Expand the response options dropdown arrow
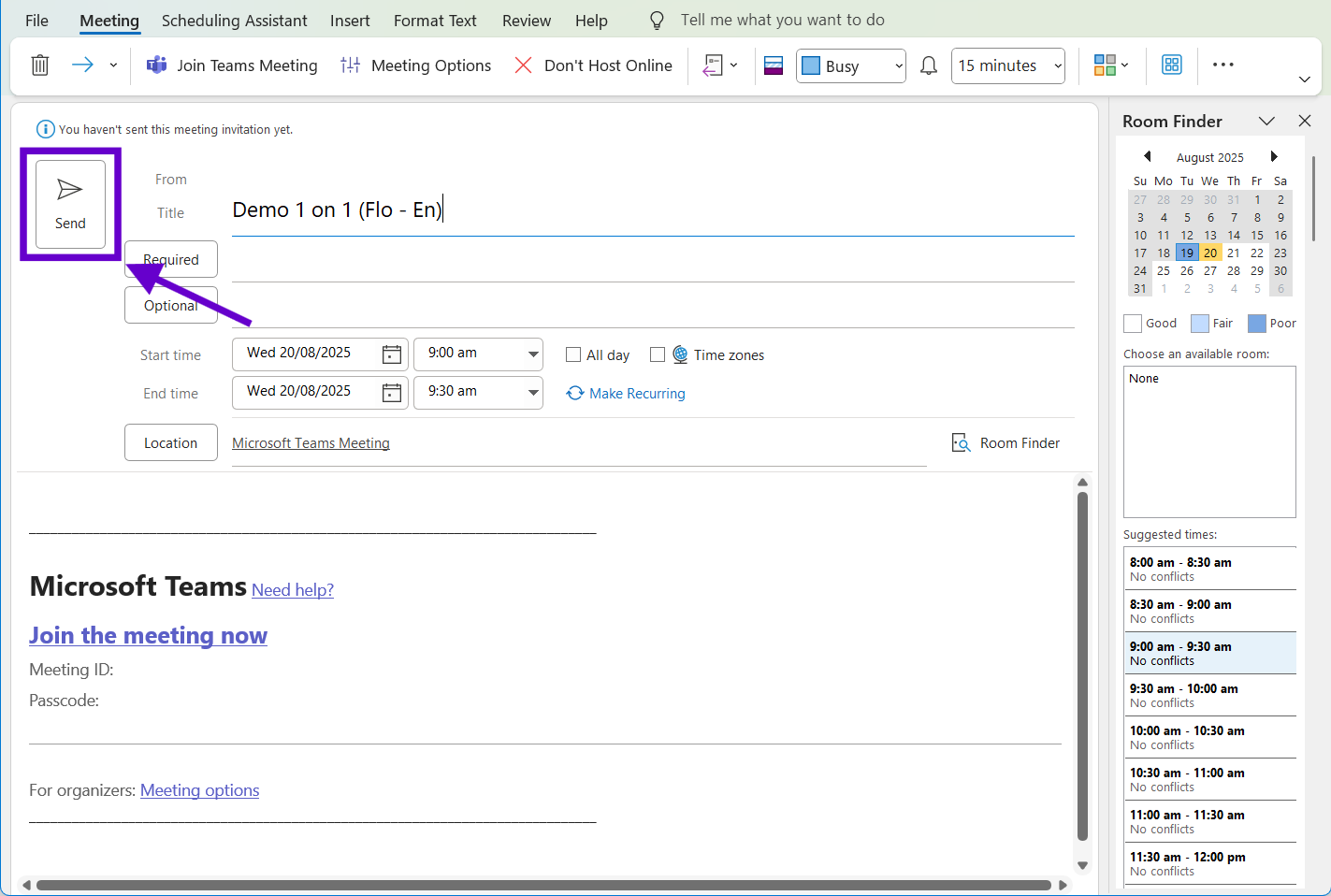The width and height of the screenshot is (1331, 896). [x=734, y=65]
